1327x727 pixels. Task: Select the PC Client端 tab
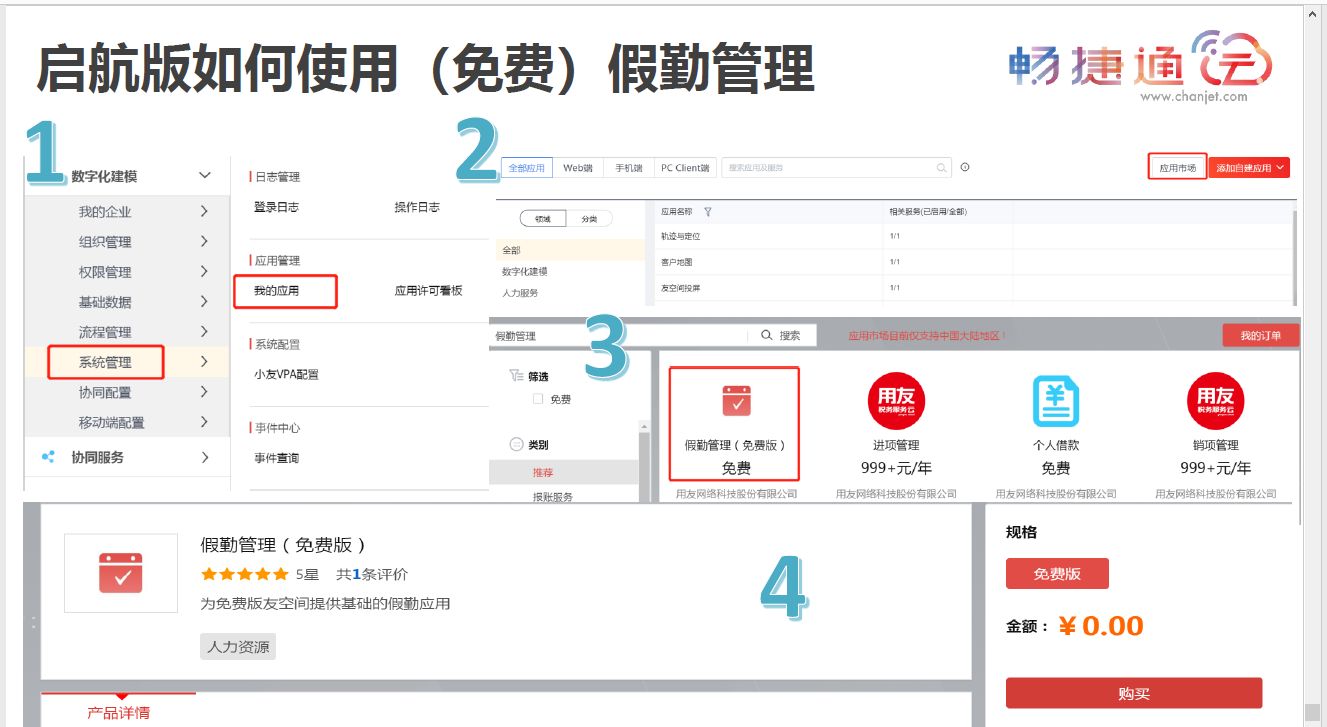(685, 168)
